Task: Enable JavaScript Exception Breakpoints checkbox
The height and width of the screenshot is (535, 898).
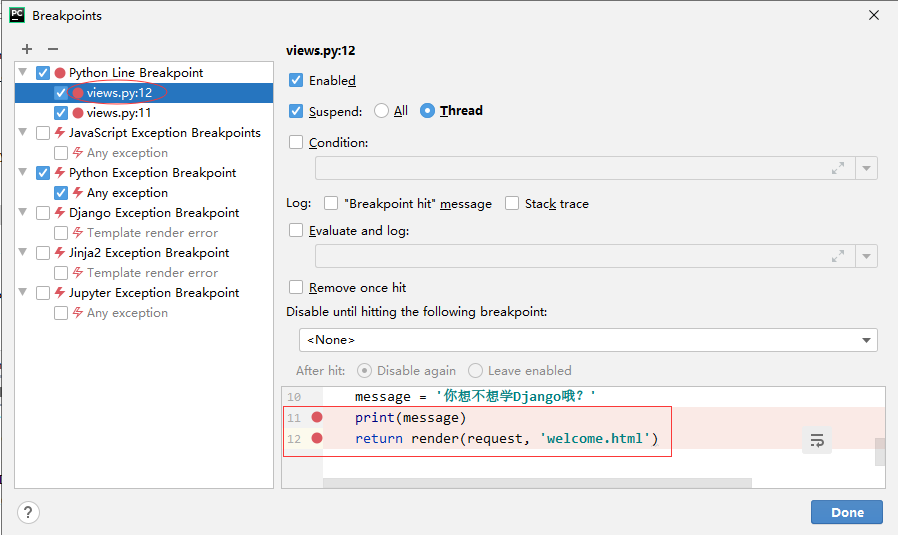Action: pyautogui.click(x=43, y=133)
